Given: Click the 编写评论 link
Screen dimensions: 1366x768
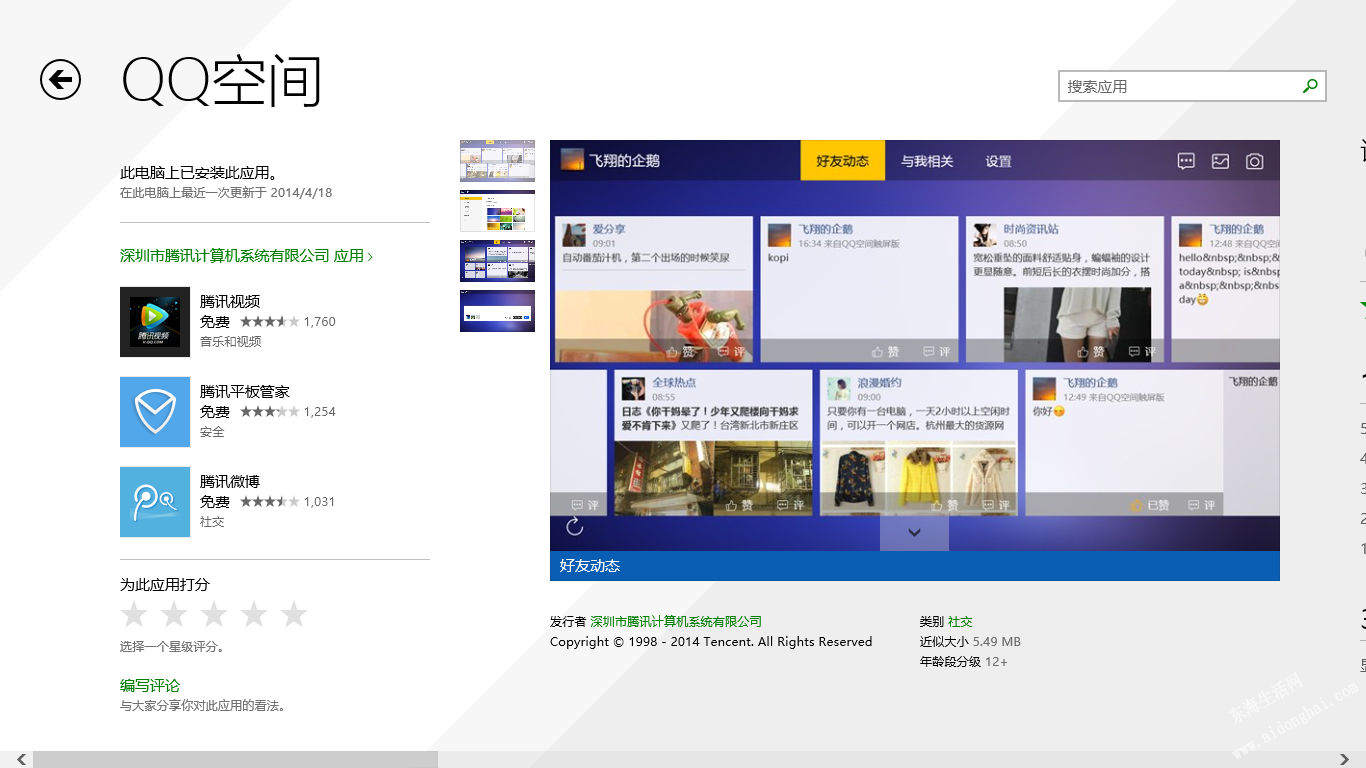Looking at the screenshot, I should [x=150, y=685].
